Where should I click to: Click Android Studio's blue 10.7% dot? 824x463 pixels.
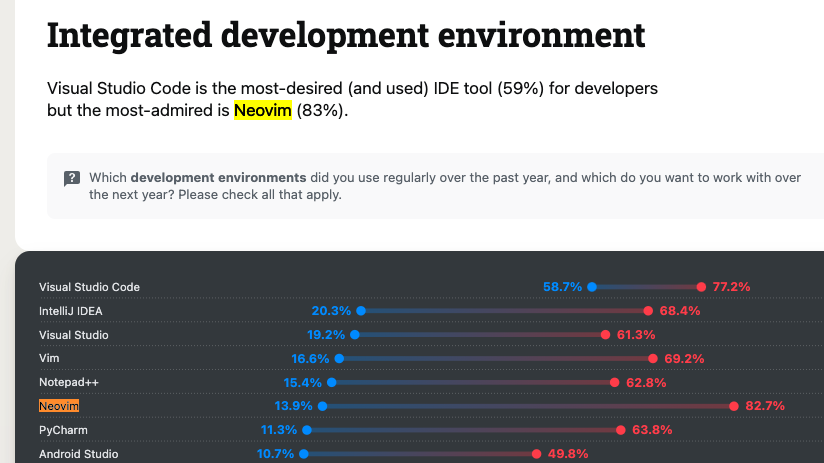pyautogui.click(x=304, y=454)
